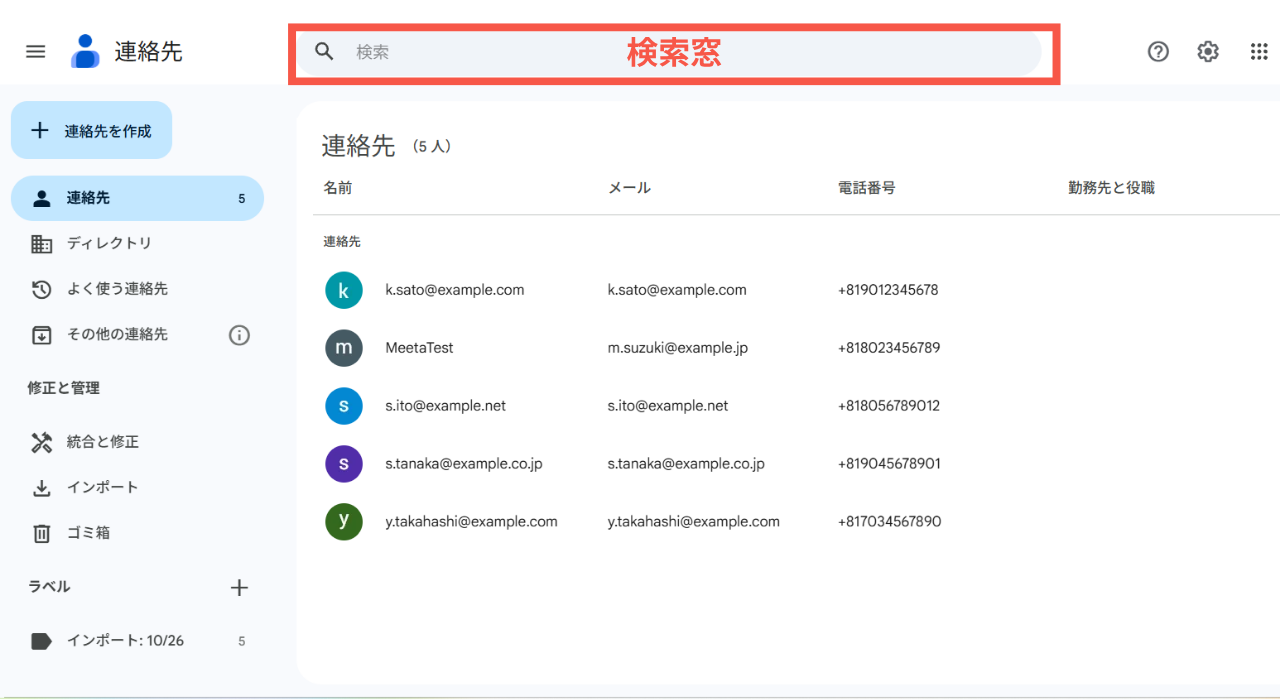Click the search magnifier icon
This screenshot has height=700, width=1280.
point(324,51)
